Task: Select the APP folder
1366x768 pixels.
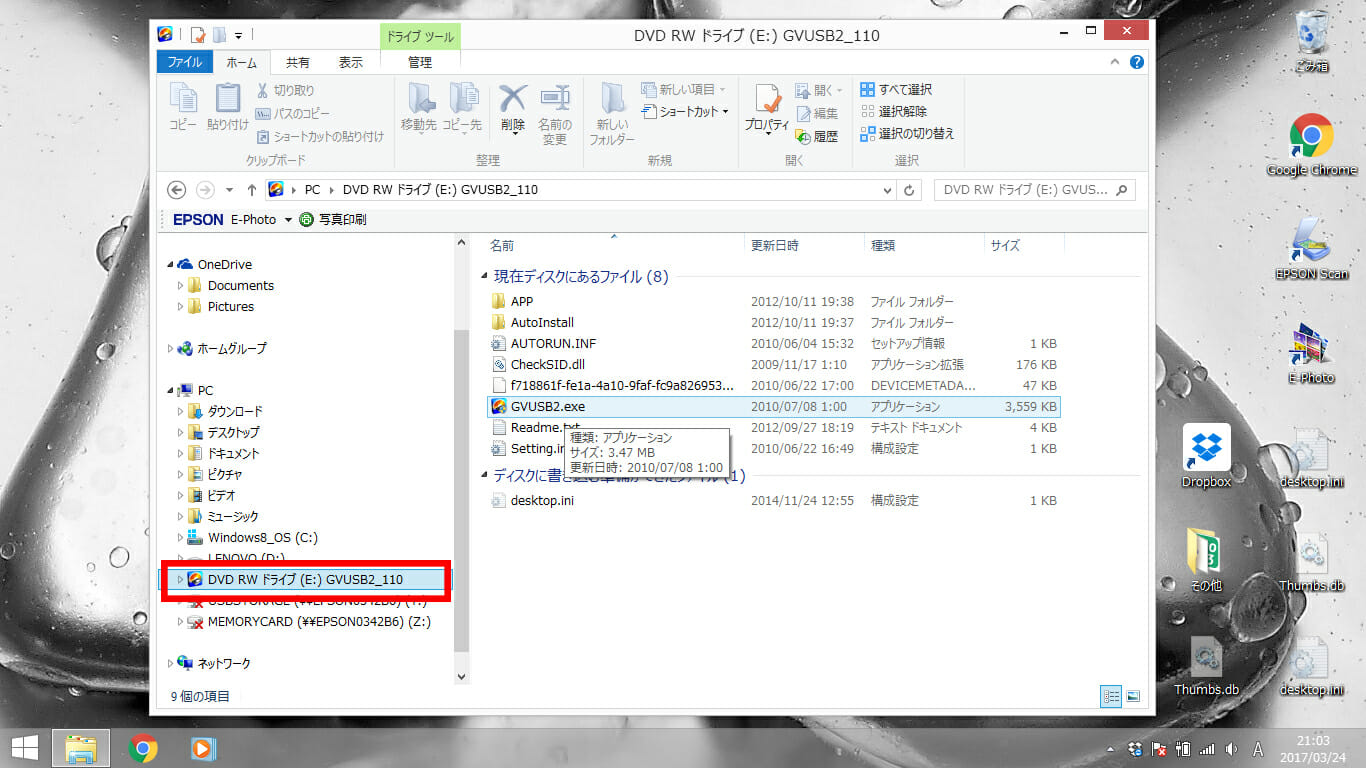Action: tap(774, 301)
